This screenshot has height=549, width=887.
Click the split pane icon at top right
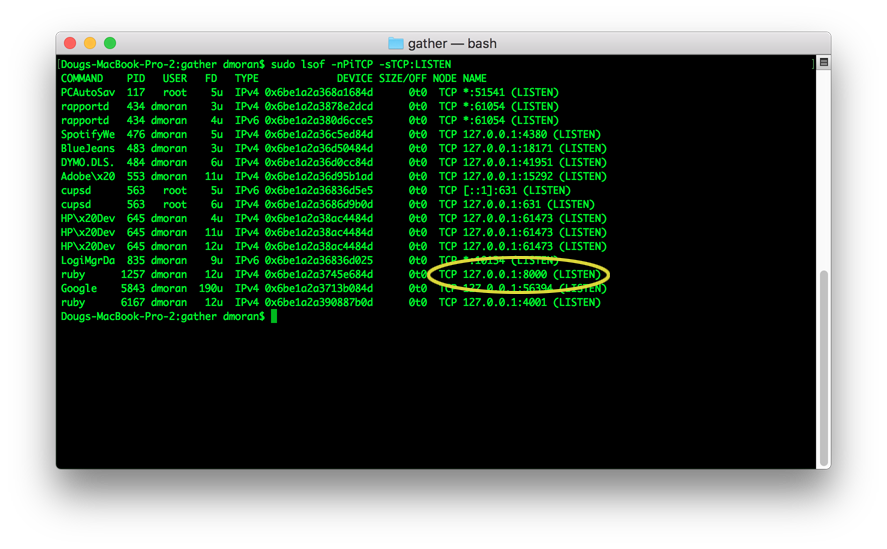(824, 62)
